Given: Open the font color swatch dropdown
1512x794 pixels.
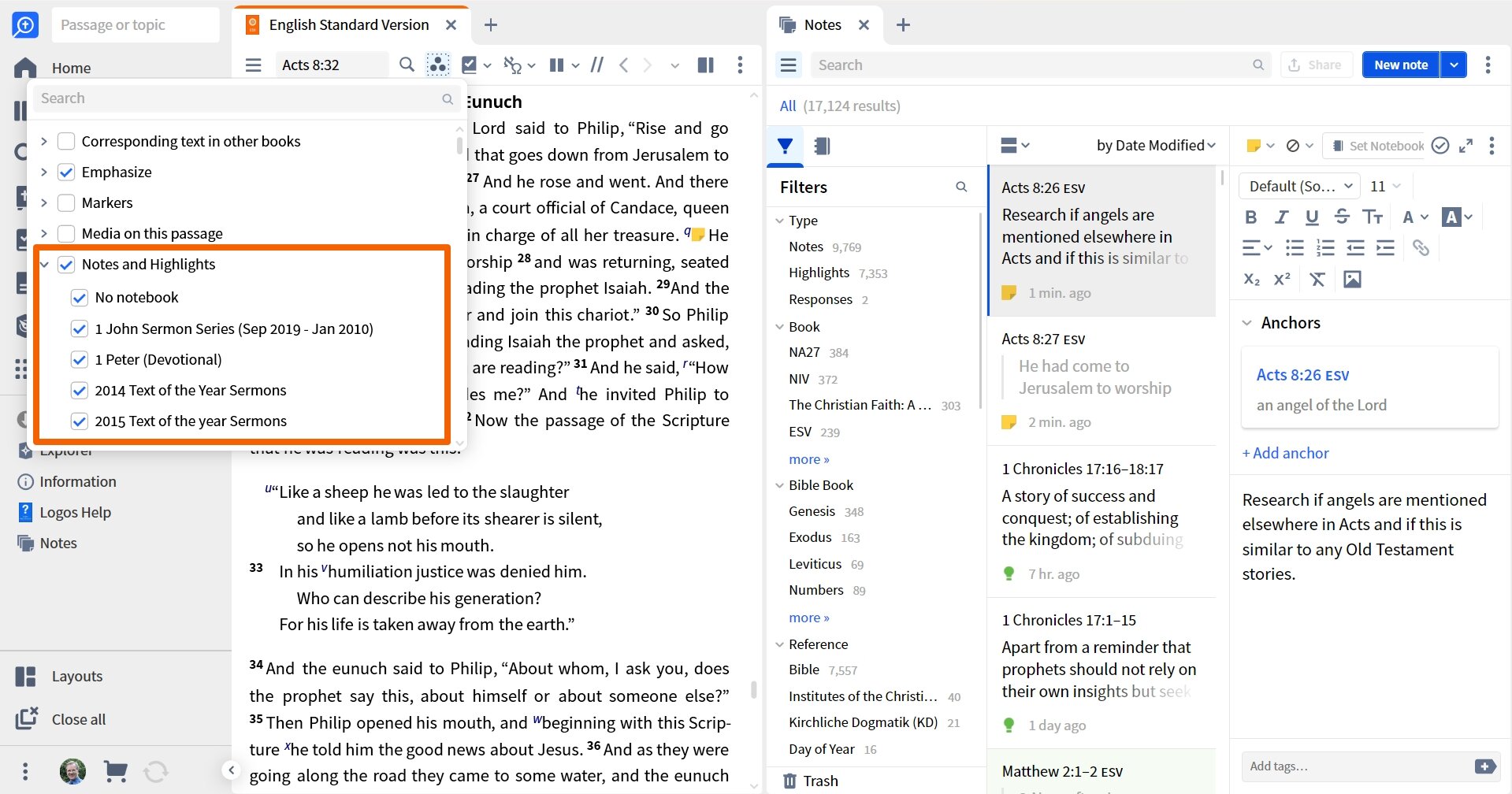Looking at the screenshot, I should pyautogui.click(x=1455, y=217).
